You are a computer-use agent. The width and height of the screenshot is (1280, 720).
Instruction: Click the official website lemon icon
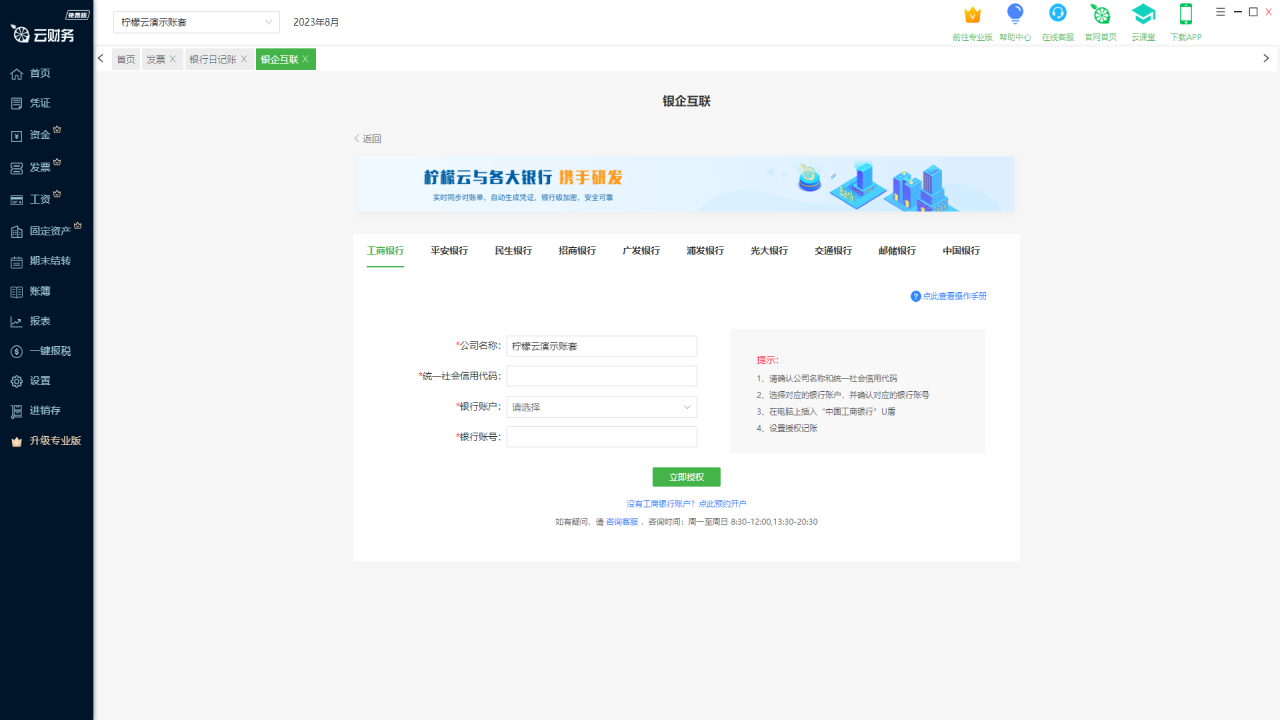pos(1100,14)
